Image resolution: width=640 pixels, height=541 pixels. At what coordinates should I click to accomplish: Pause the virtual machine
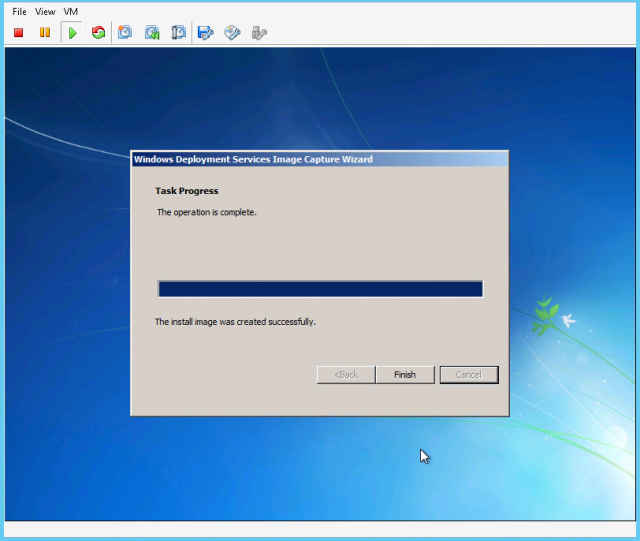[x=44, y=33]
